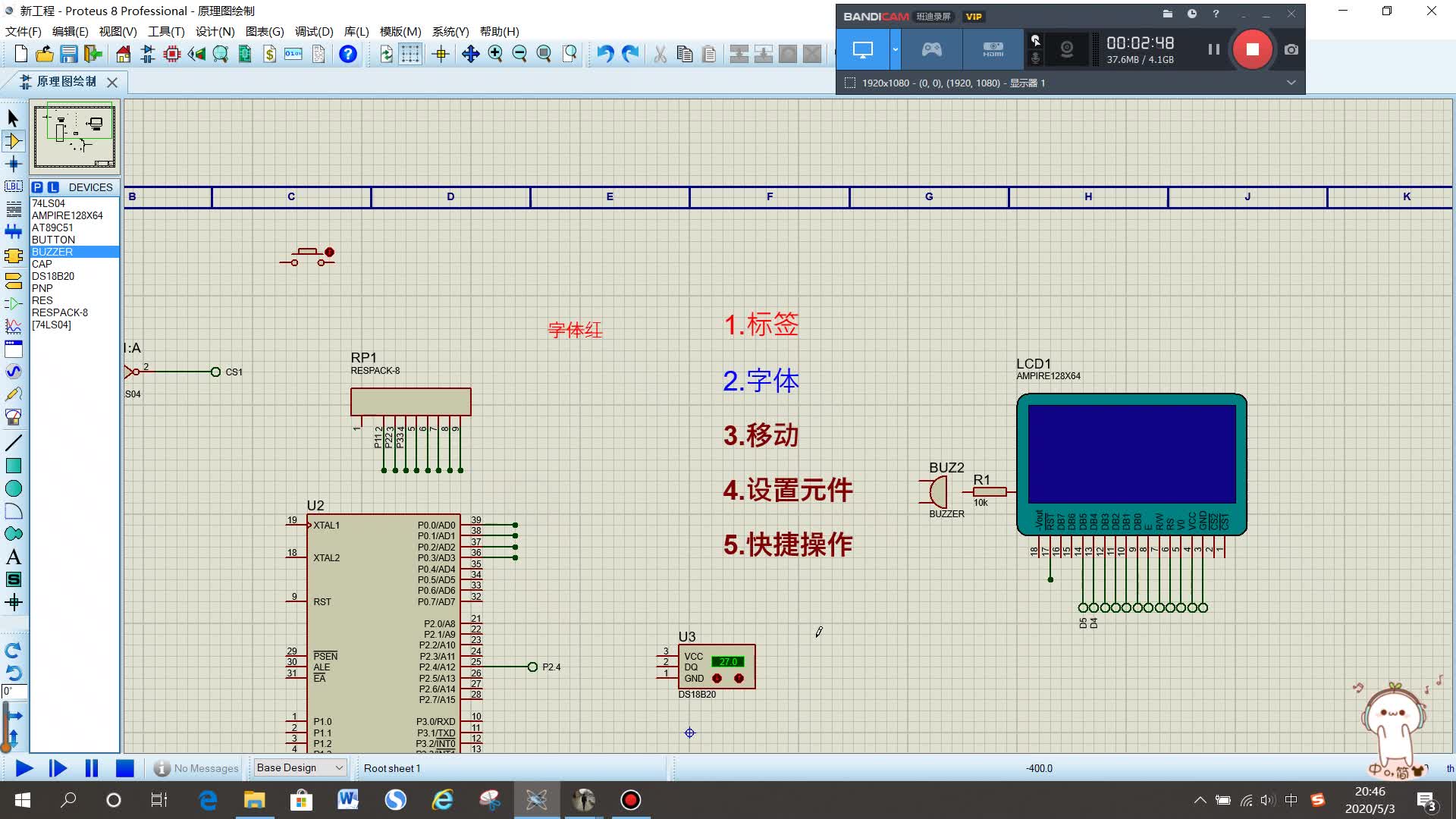Open the 调试(D) debug menu

click(314, 31)
